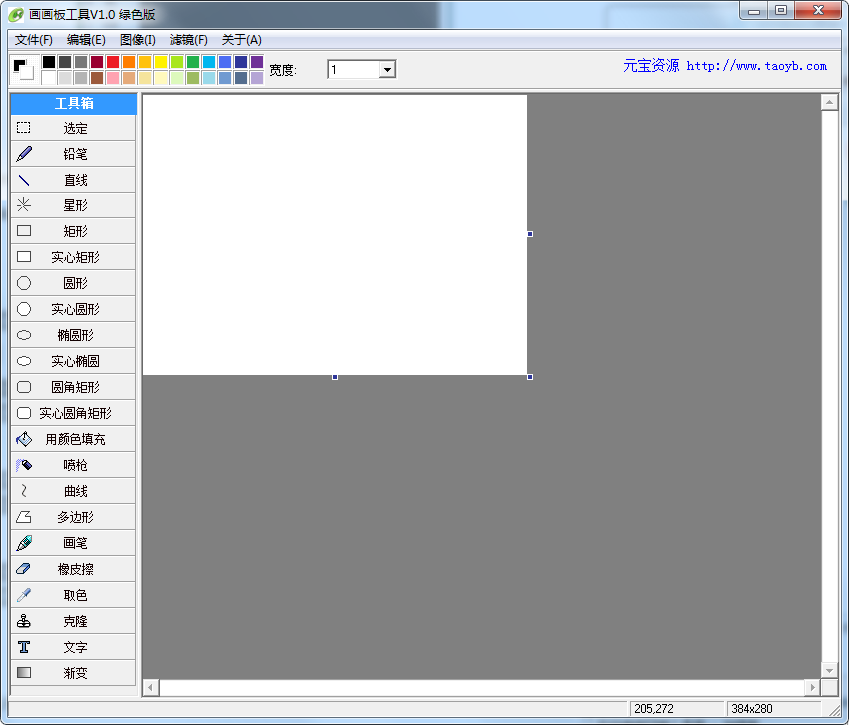Choose the Eraser (橡皮擦) tool

(x=73, y=569)
